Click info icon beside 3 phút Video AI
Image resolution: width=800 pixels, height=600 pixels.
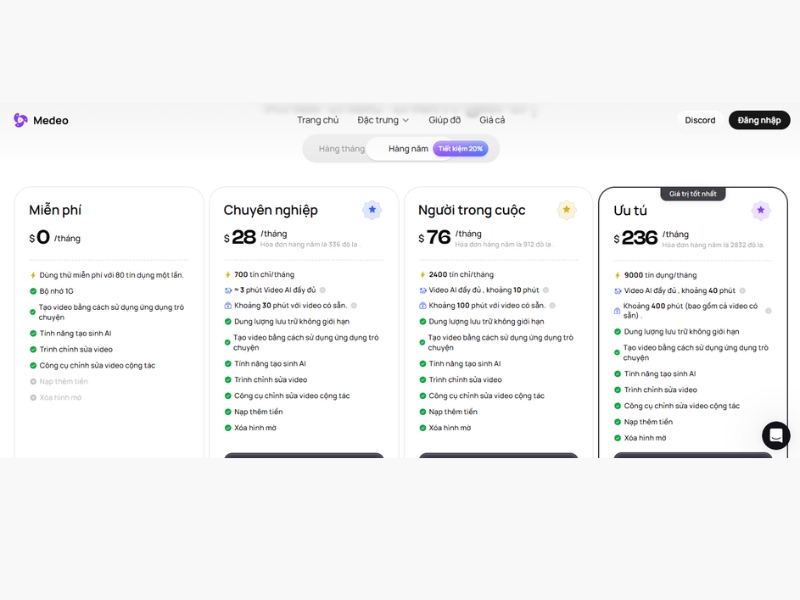(322, 290)
